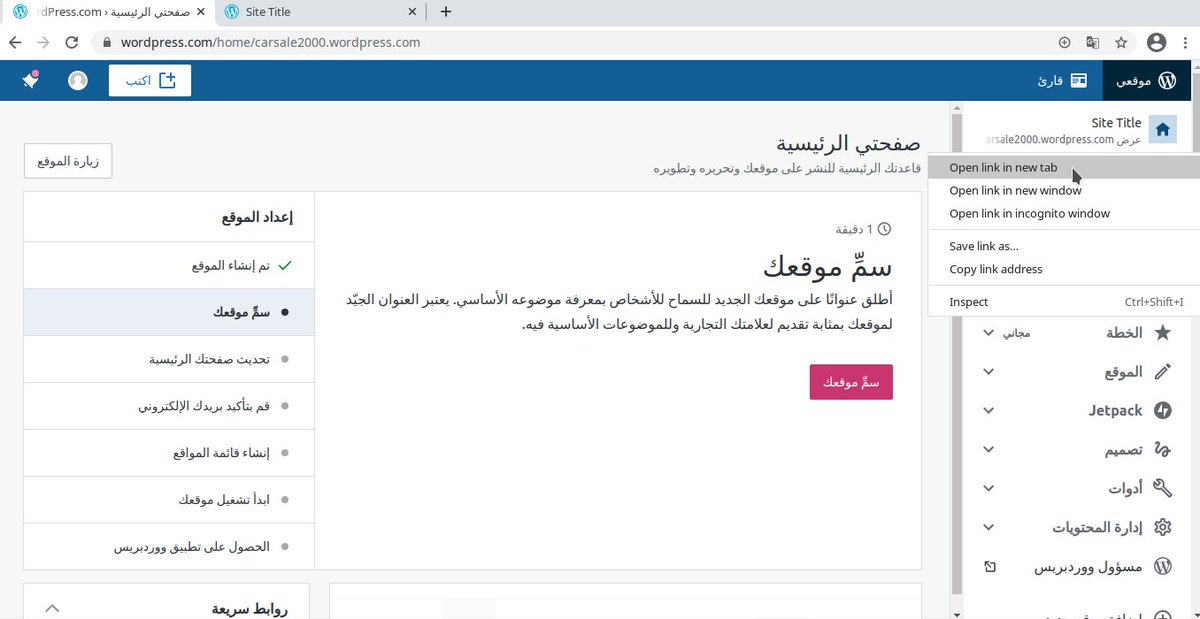Screen dimensions: 1200x619
Task: Open the Chrome profile icon
Action: tap(1156, 43)
